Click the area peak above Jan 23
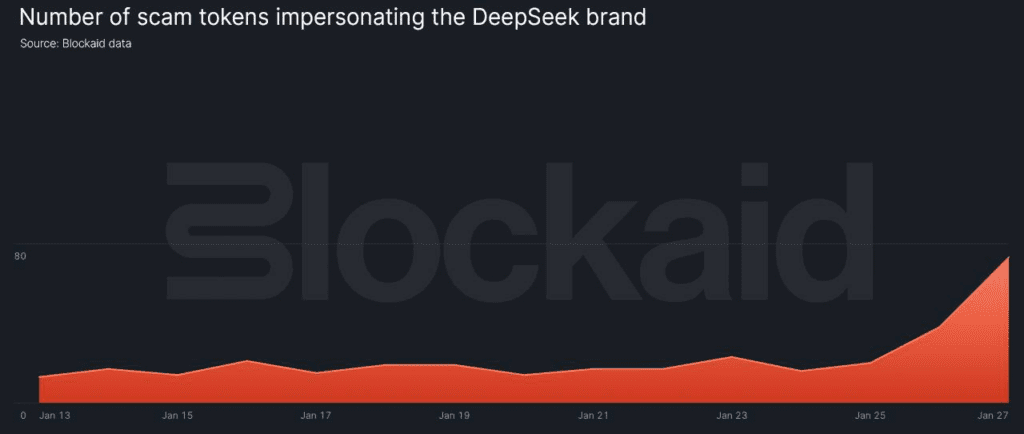The height and width of the screenshot is (434, 1024). coord(732,357)
